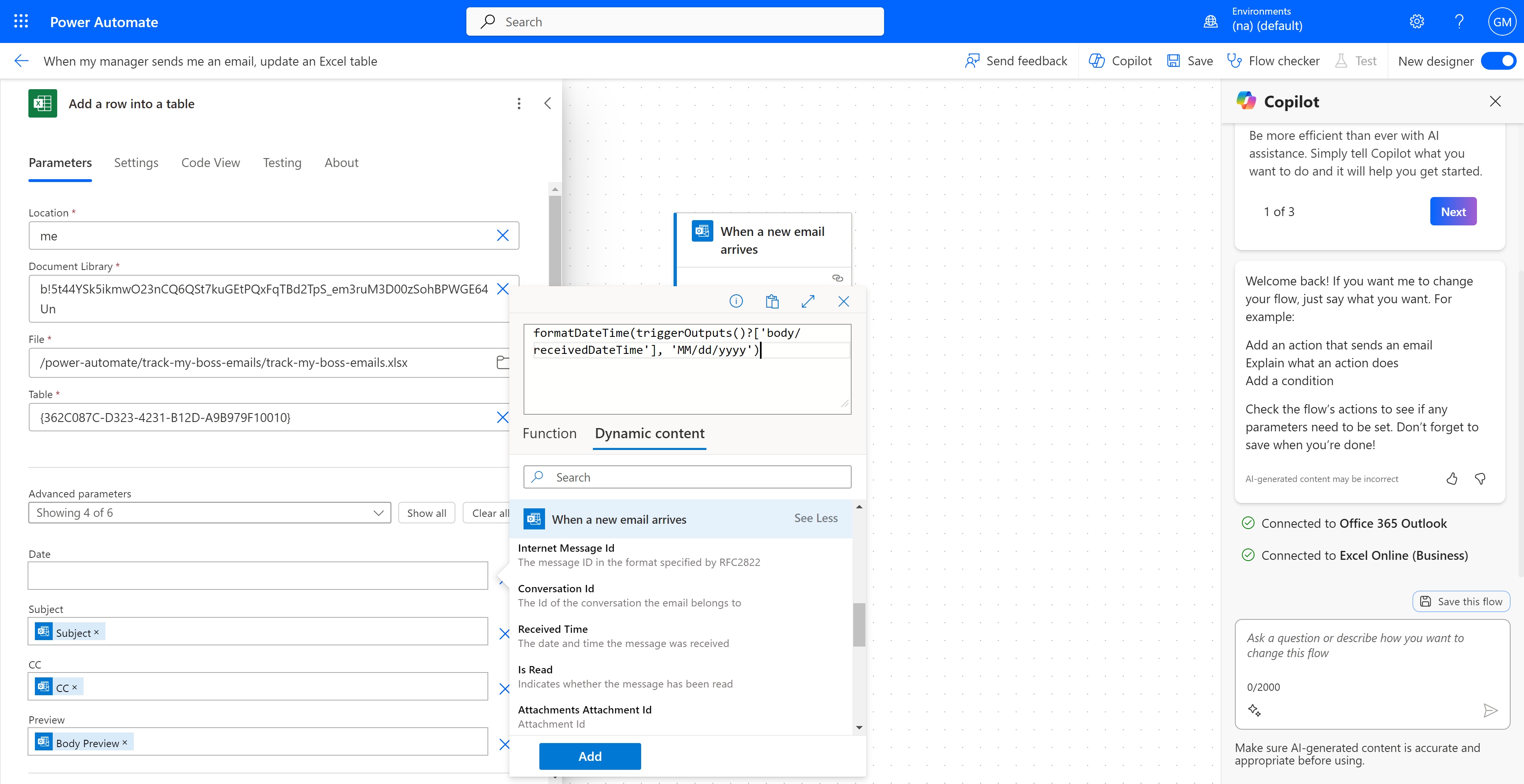The image size is (1524, 784).
Task: Remove the Subject dynamic content token
Action: 97,633
